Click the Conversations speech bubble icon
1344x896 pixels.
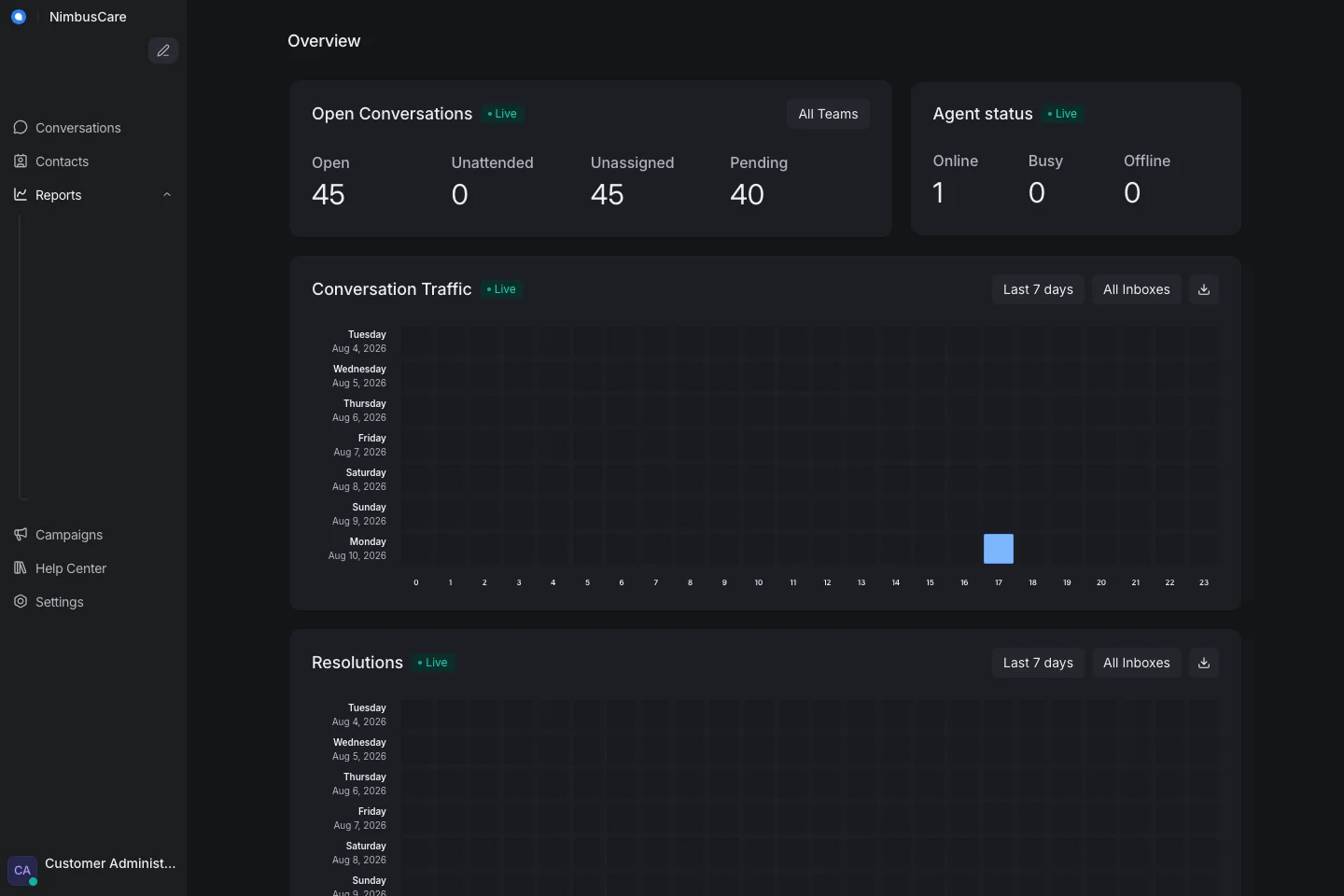pyautogui.click(x=21, y=127)
